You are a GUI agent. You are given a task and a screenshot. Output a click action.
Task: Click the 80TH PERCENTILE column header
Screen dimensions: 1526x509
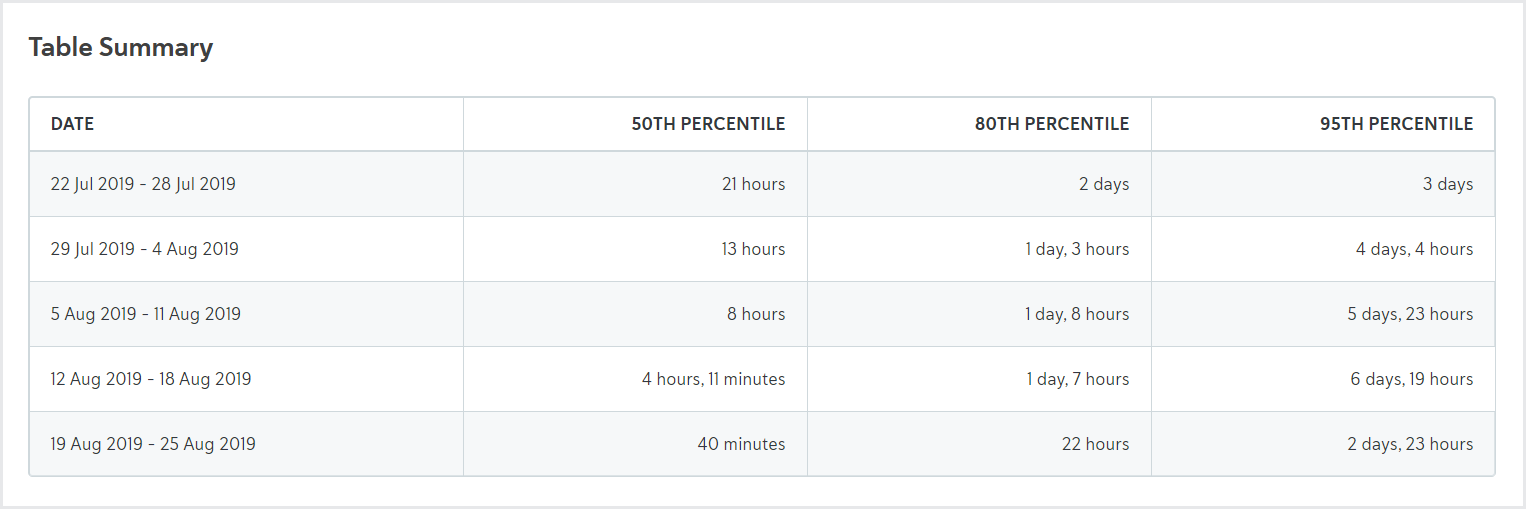1052,124
